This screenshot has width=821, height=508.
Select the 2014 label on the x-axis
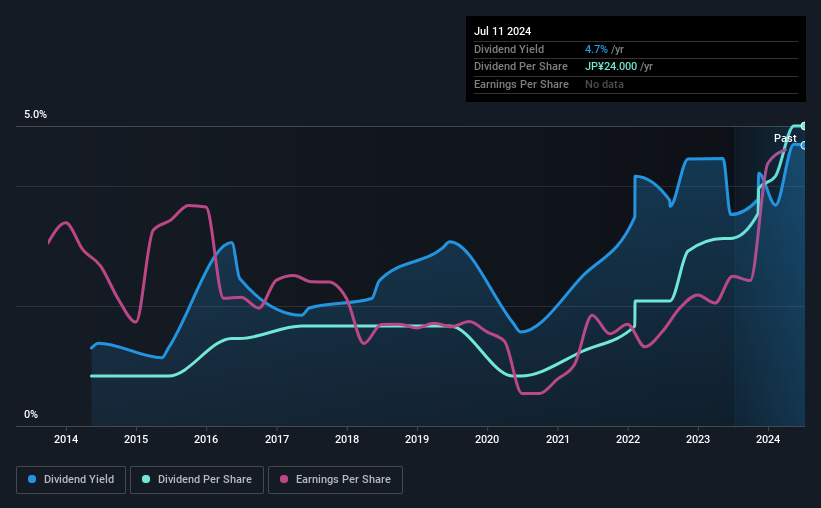pyautogui.click(x=66, y=439)
